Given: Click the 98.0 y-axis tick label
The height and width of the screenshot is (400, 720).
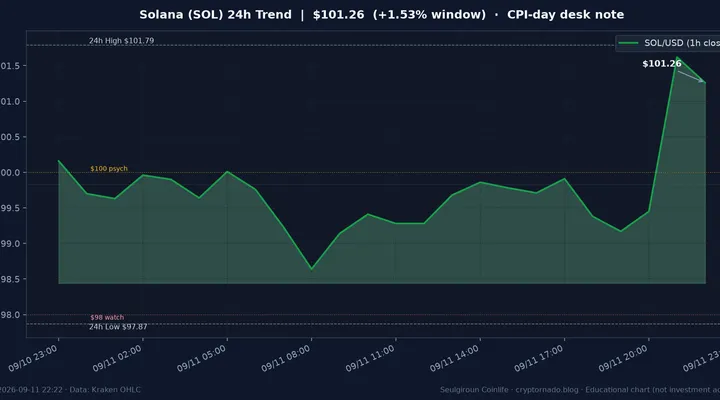Looking at the screenshot, I should click(x=10, y=315).
